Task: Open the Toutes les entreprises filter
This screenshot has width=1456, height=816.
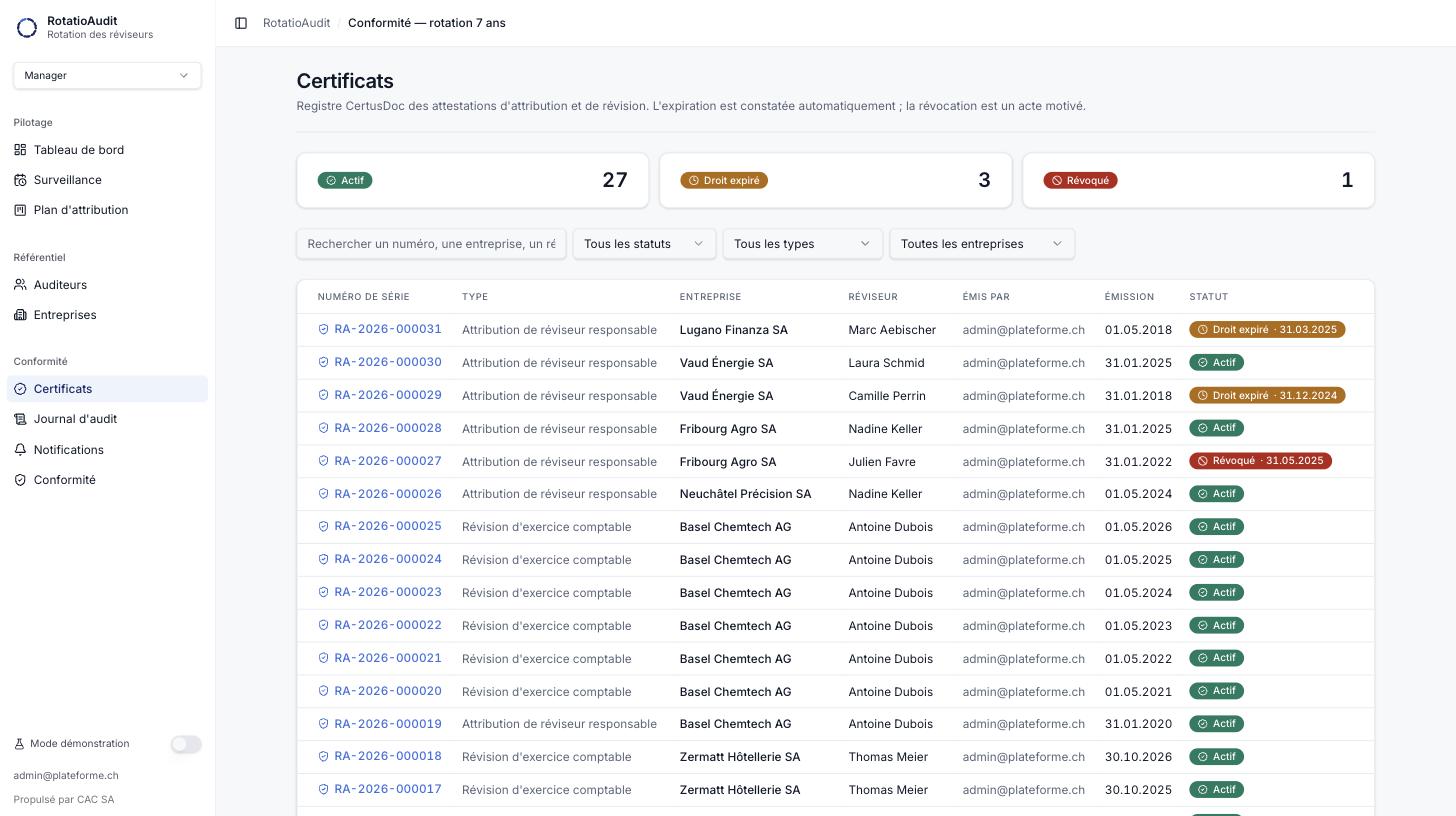Action: pos(982,244)
